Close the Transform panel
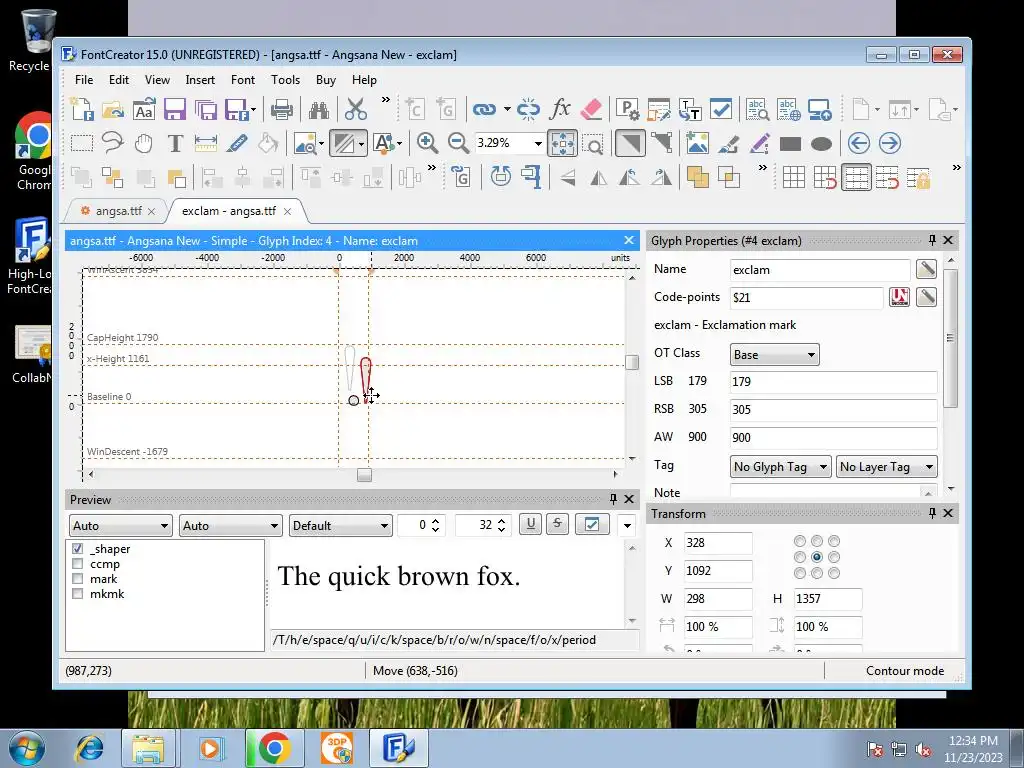Image resolution: width=1024 pixels, height=768 pixels. tap(948, 513)
